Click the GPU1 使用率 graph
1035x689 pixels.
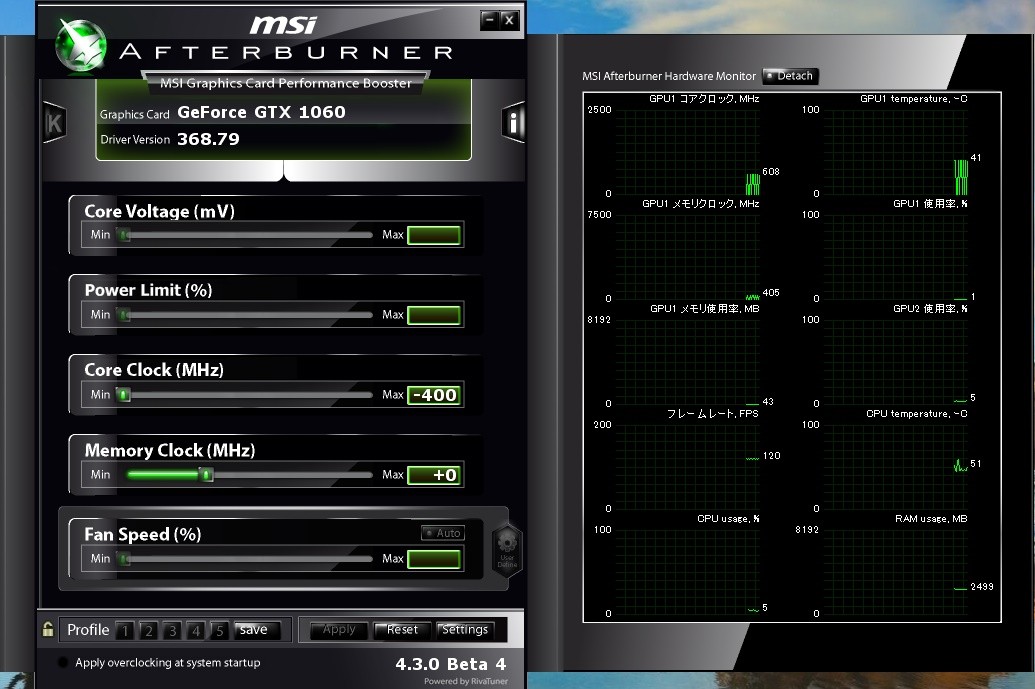(x=896, y=257)
